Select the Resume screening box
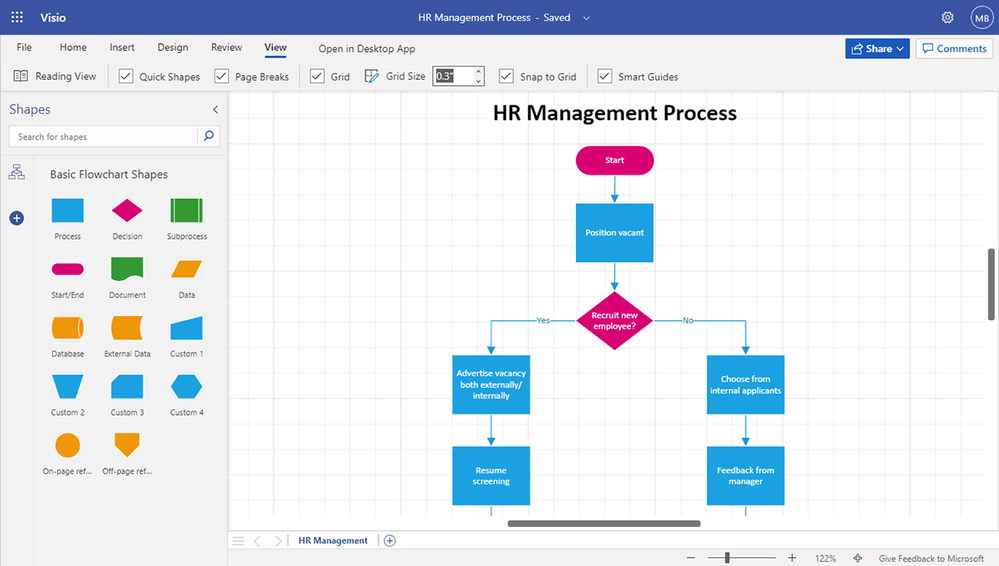The height and width of the screenshot is (566, 999). pos(491,475)
